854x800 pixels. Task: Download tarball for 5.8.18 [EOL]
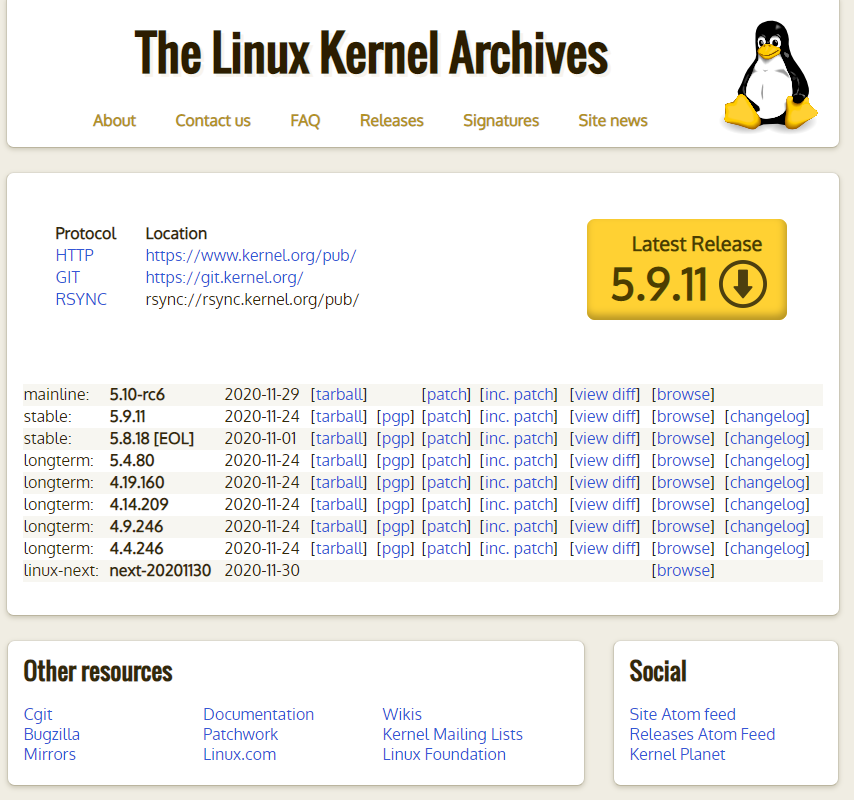[339, 438]
